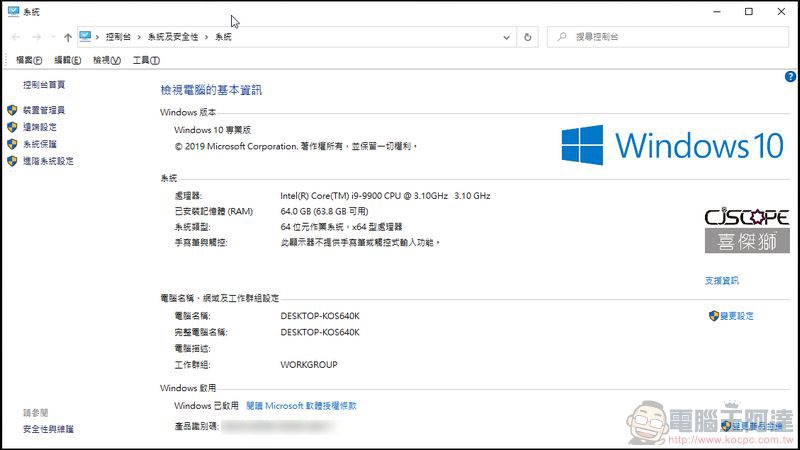Open 進階系統設定 from sidebar
The width and height of the screenshot is (800, 450).
click(x=48, y=161)
